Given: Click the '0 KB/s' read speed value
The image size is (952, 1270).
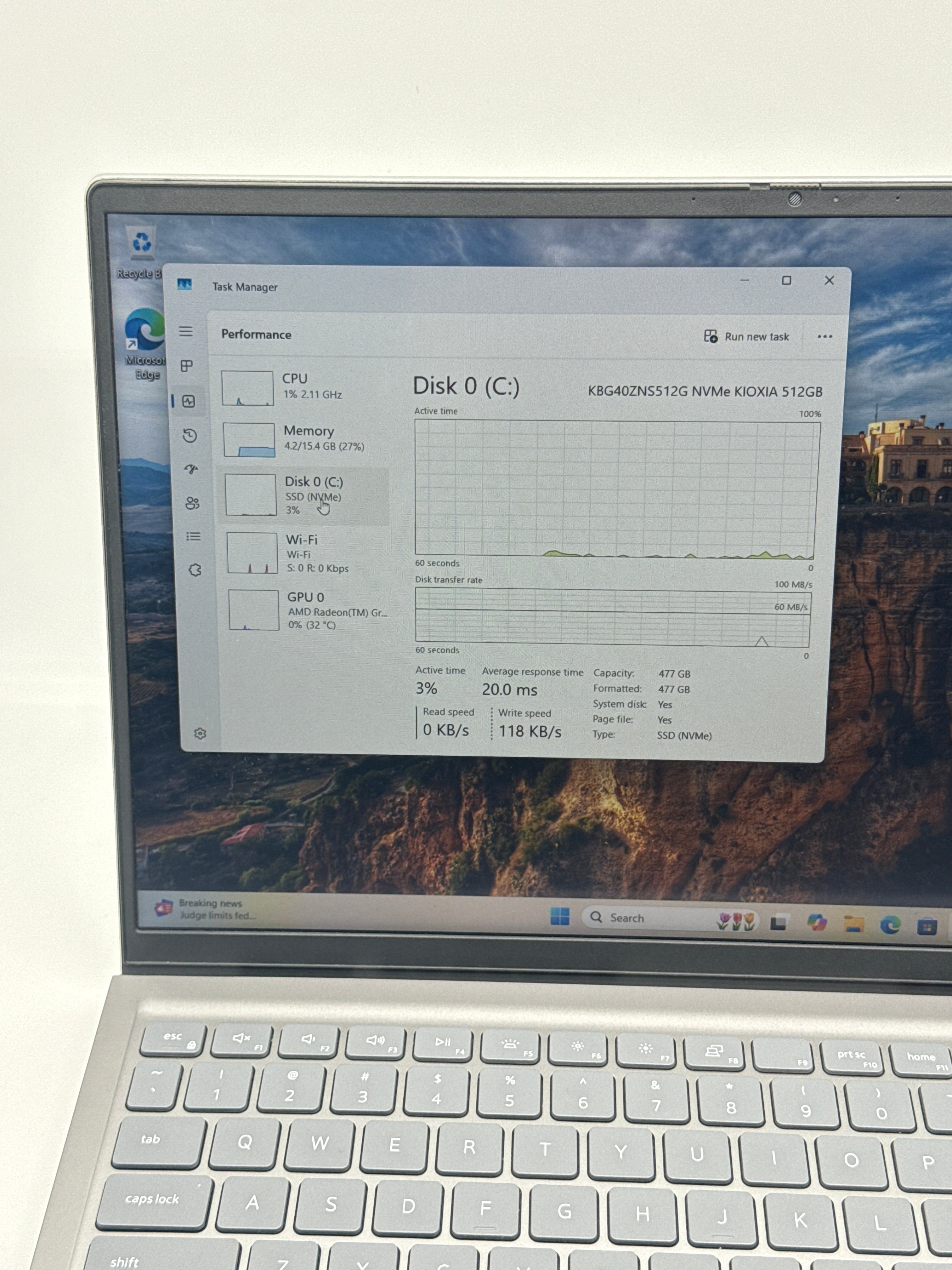Looking at the screenshot, I should tap(446, 730).
